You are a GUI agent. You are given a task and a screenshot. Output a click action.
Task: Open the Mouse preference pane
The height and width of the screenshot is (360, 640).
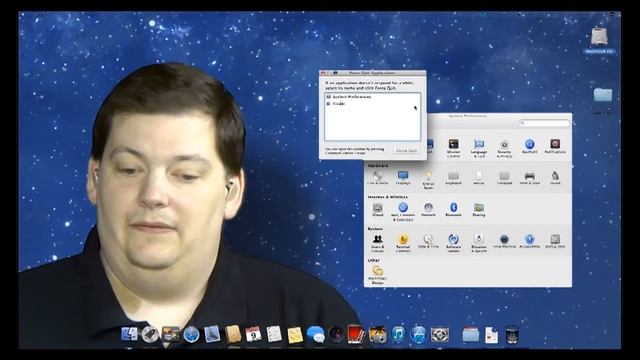[x=479, y=178]
